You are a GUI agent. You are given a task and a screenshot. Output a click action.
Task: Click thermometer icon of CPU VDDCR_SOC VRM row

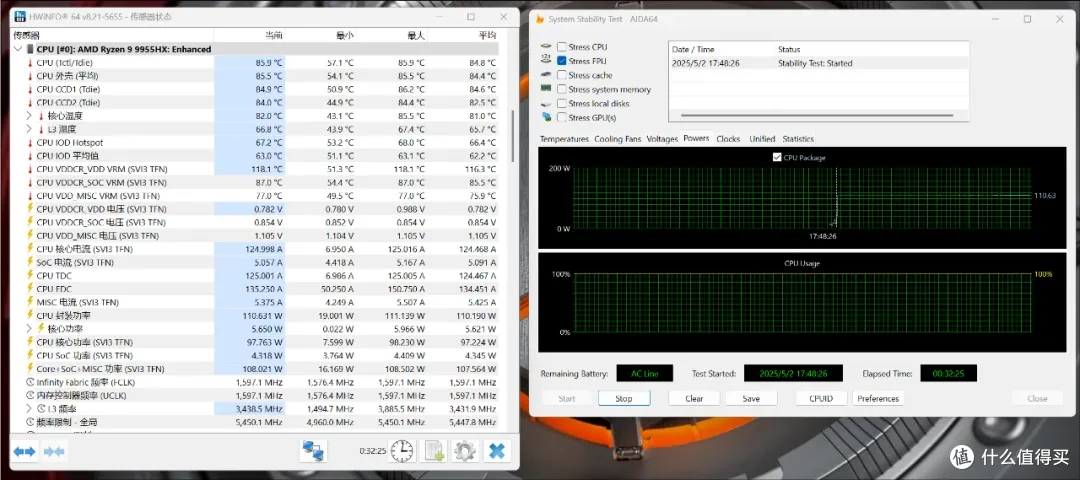[30, 182]
